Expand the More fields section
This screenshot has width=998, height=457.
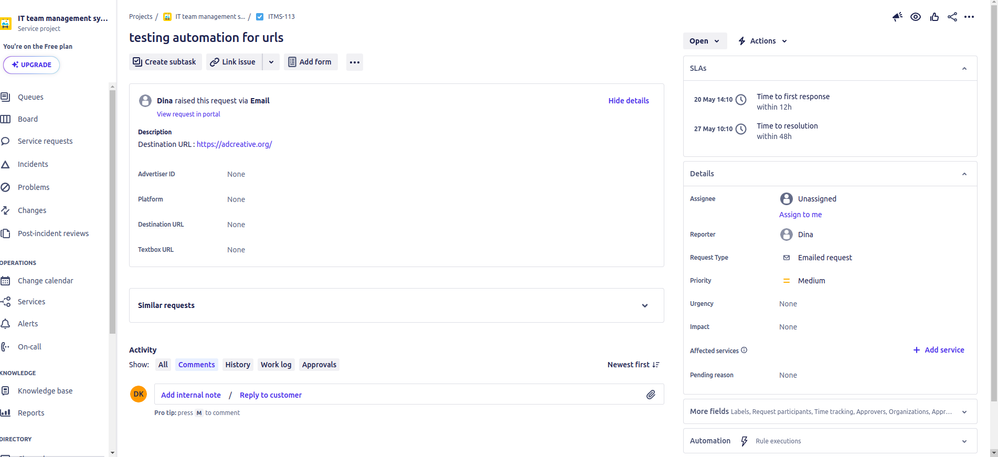click(x=964, y=412)
